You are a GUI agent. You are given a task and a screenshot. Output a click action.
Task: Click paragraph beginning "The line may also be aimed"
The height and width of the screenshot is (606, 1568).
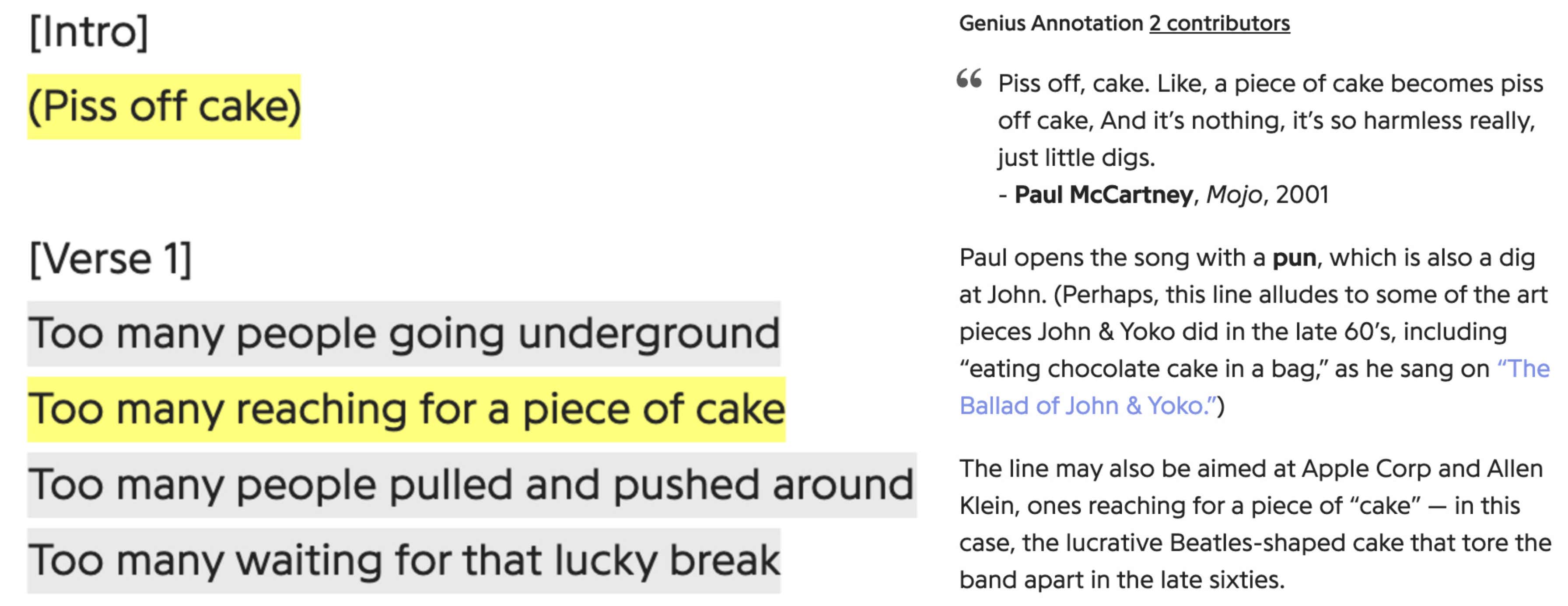point(1254,524)
